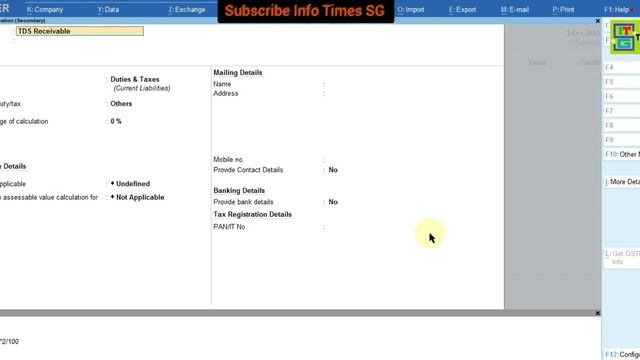The width and height of the screenshot is (640, 360).
Task: Click the Banking Details heading
Action: click(x=239, y=191)
